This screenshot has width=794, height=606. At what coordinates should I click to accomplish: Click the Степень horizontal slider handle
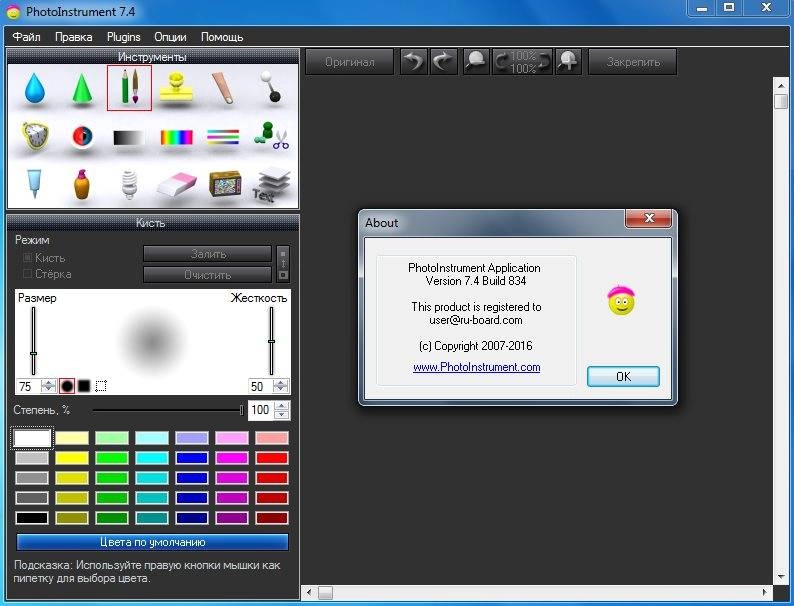pos(242,410)
